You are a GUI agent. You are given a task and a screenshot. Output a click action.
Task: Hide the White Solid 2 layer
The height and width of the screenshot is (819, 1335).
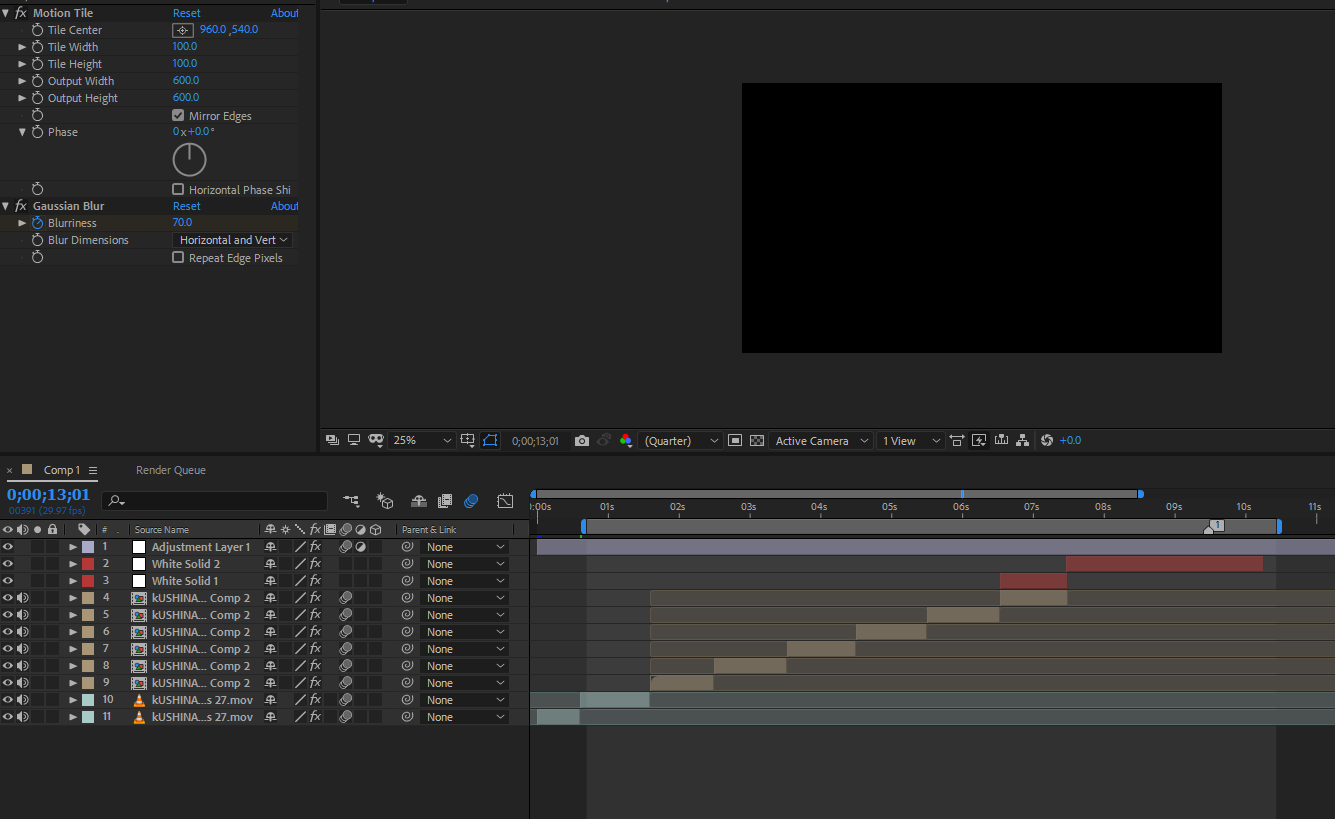(8, 564)
